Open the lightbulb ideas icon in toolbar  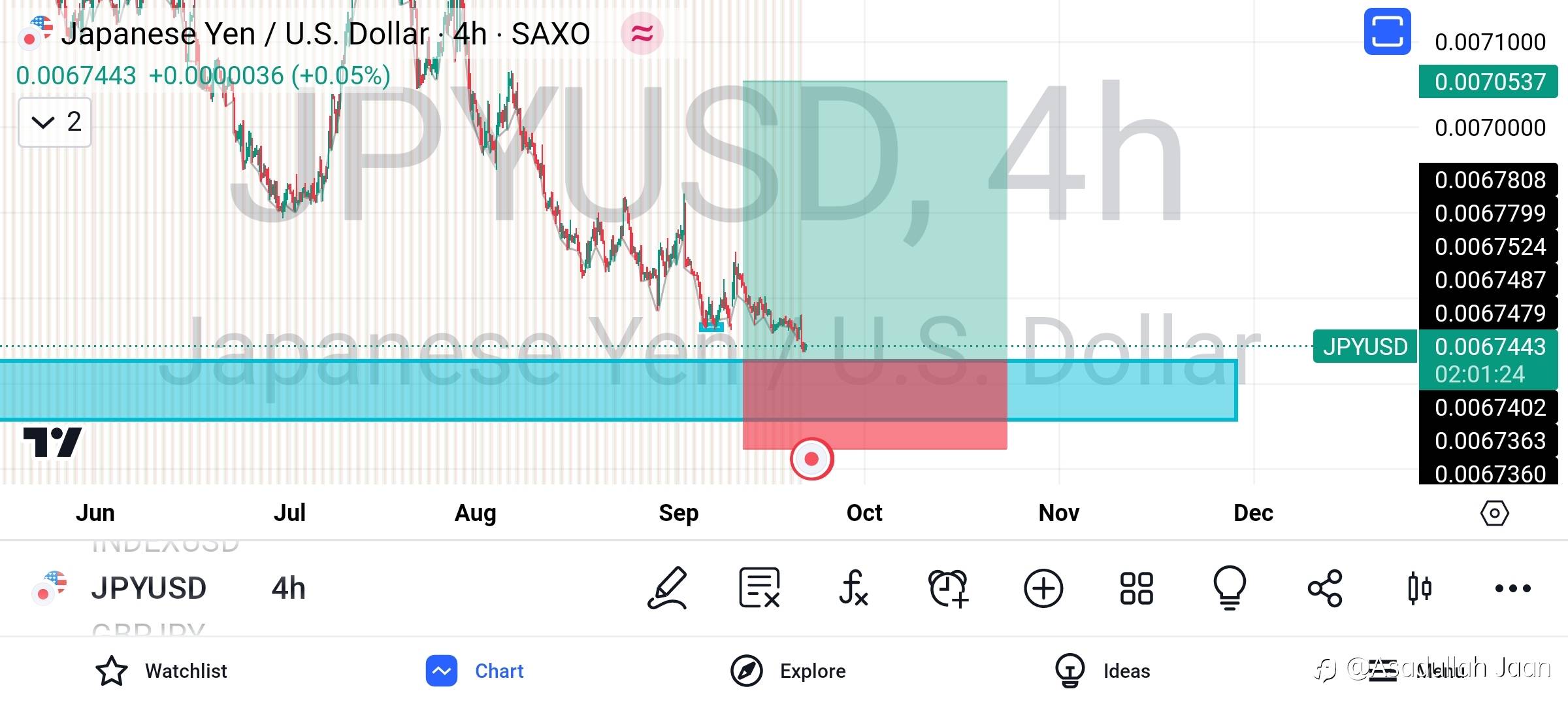point(1230,588)
